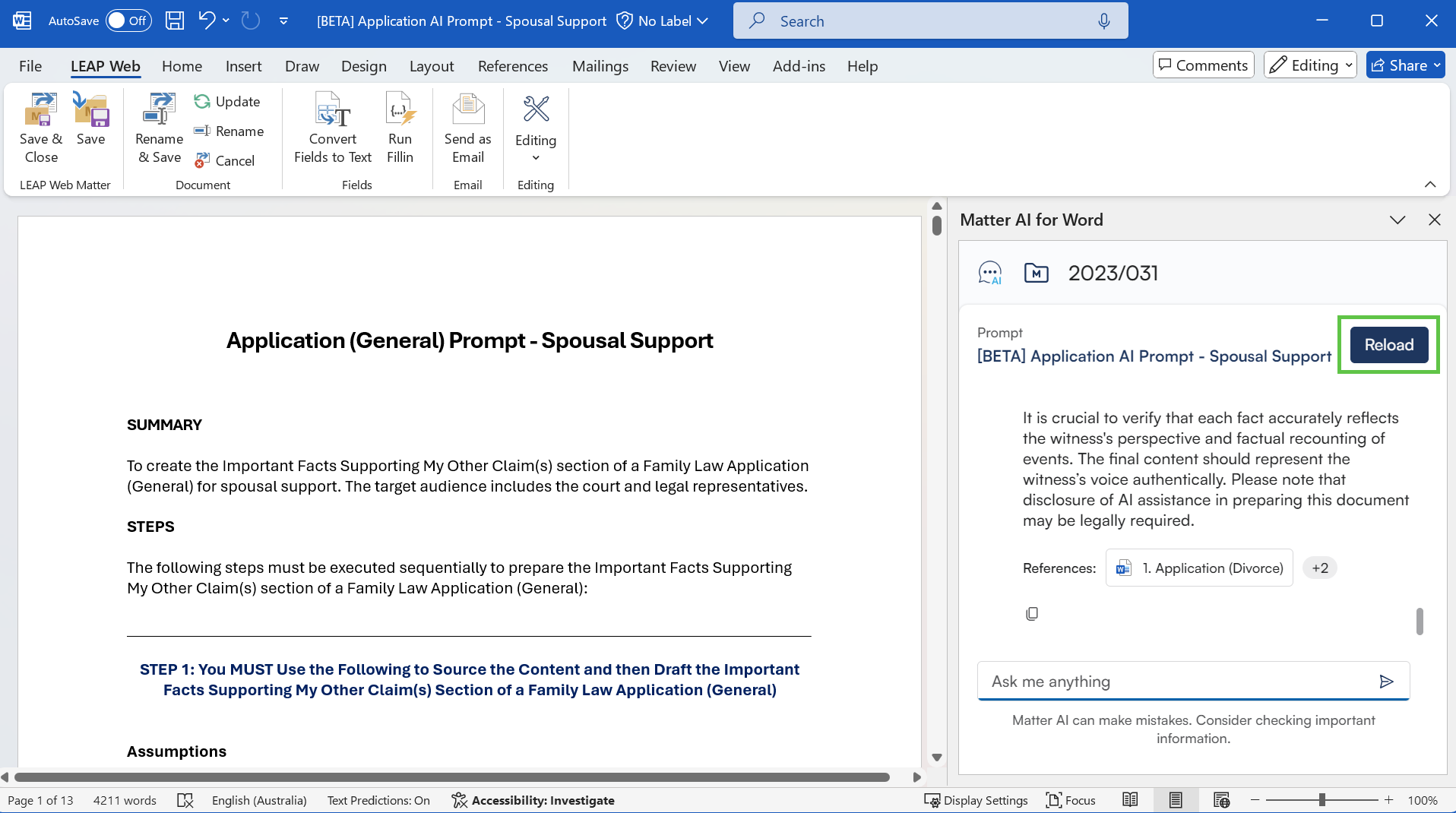
Task: Click the send arrow in chat box
Action: 1386,682
